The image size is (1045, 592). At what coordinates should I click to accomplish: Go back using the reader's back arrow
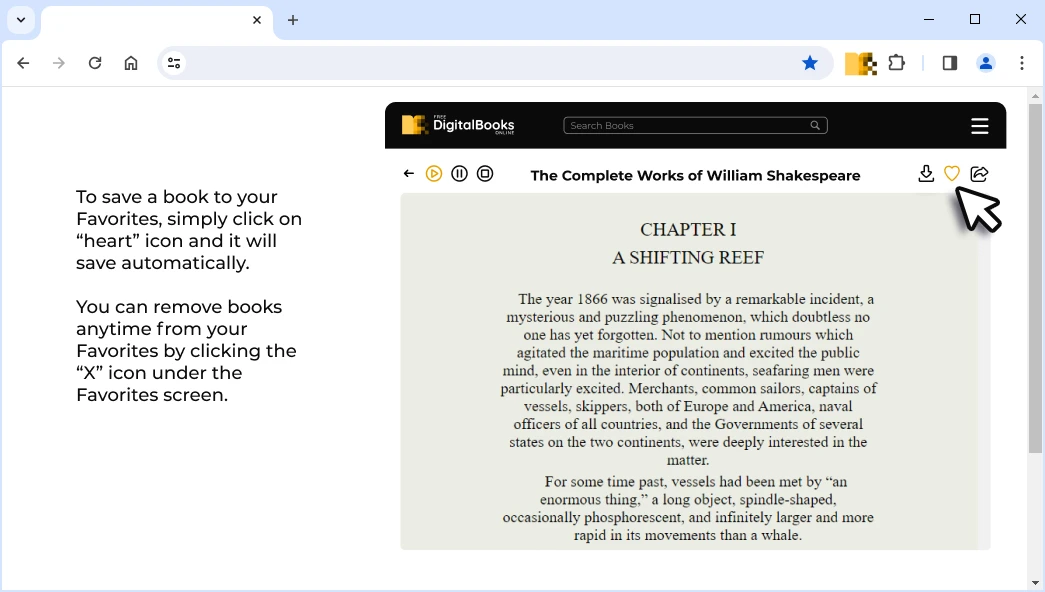tap(409, 174)
